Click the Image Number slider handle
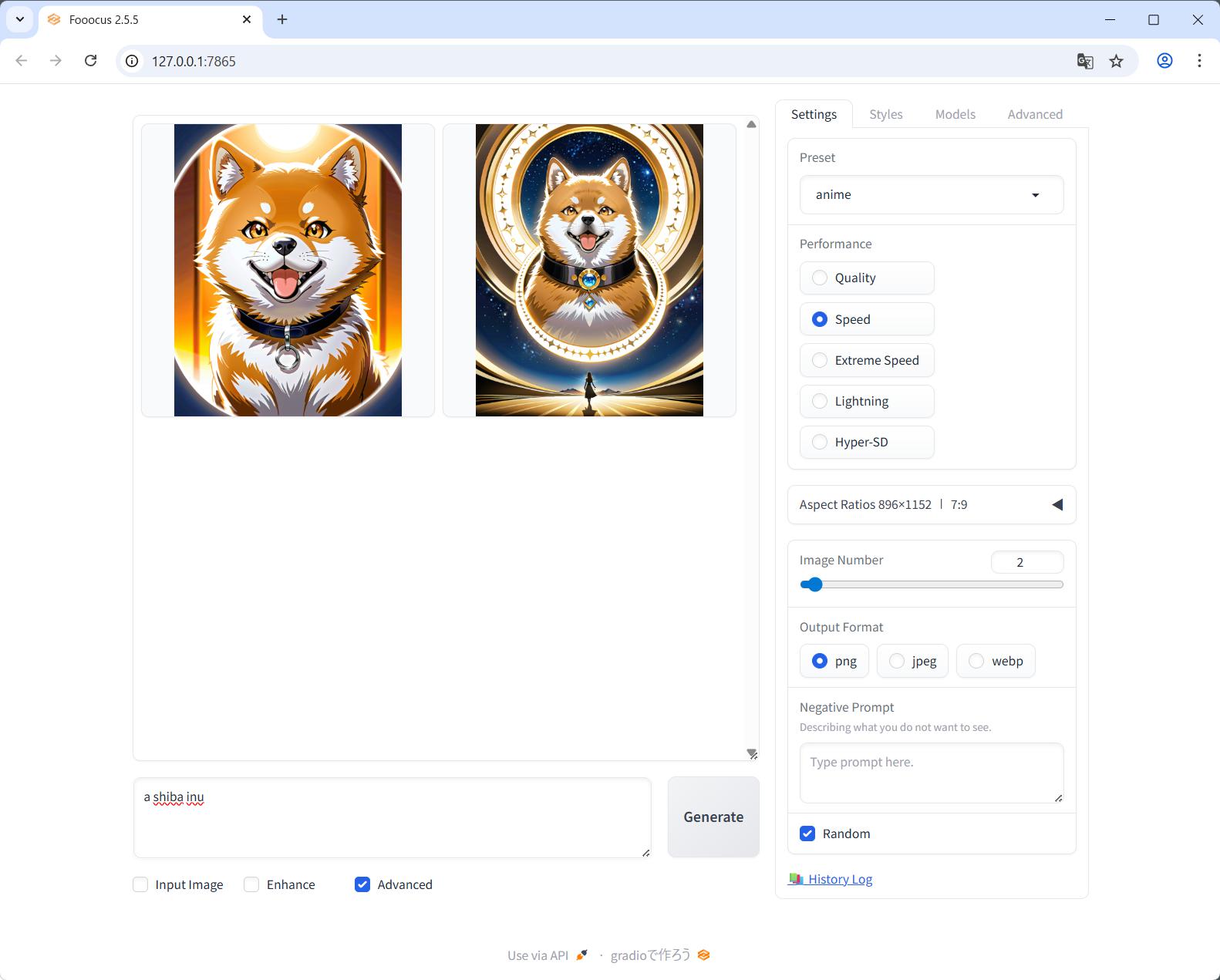 point(814,584)
